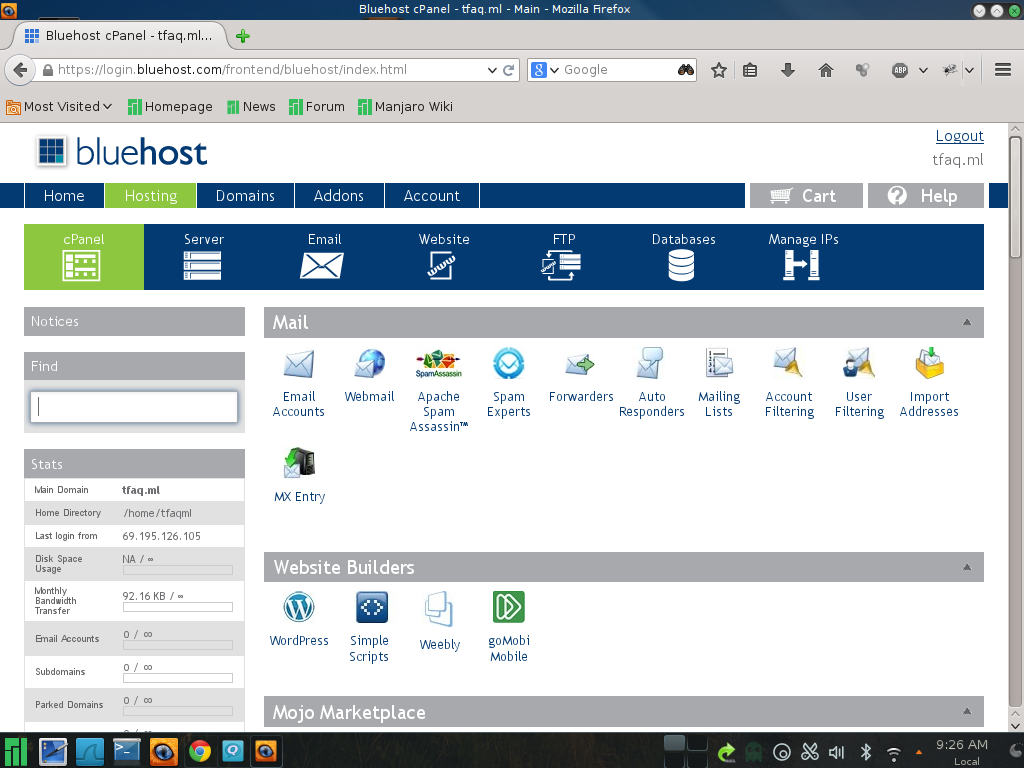This screenshot has width=1024, height=768.
Task: Open Email Accounts icon in Mail
Action: pyautogui.click(x=298, y=365)
